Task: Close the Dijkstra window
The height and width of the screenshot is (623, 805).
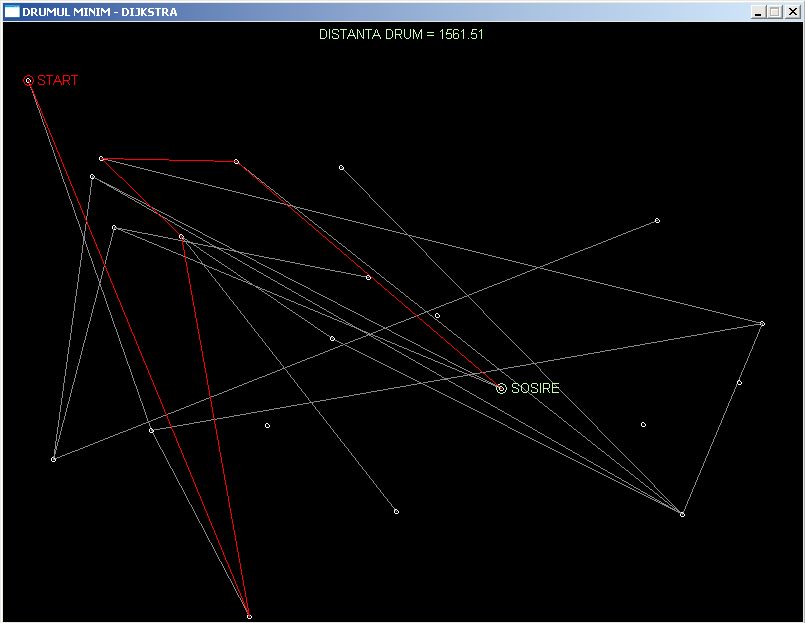Action: coord(792,12)
